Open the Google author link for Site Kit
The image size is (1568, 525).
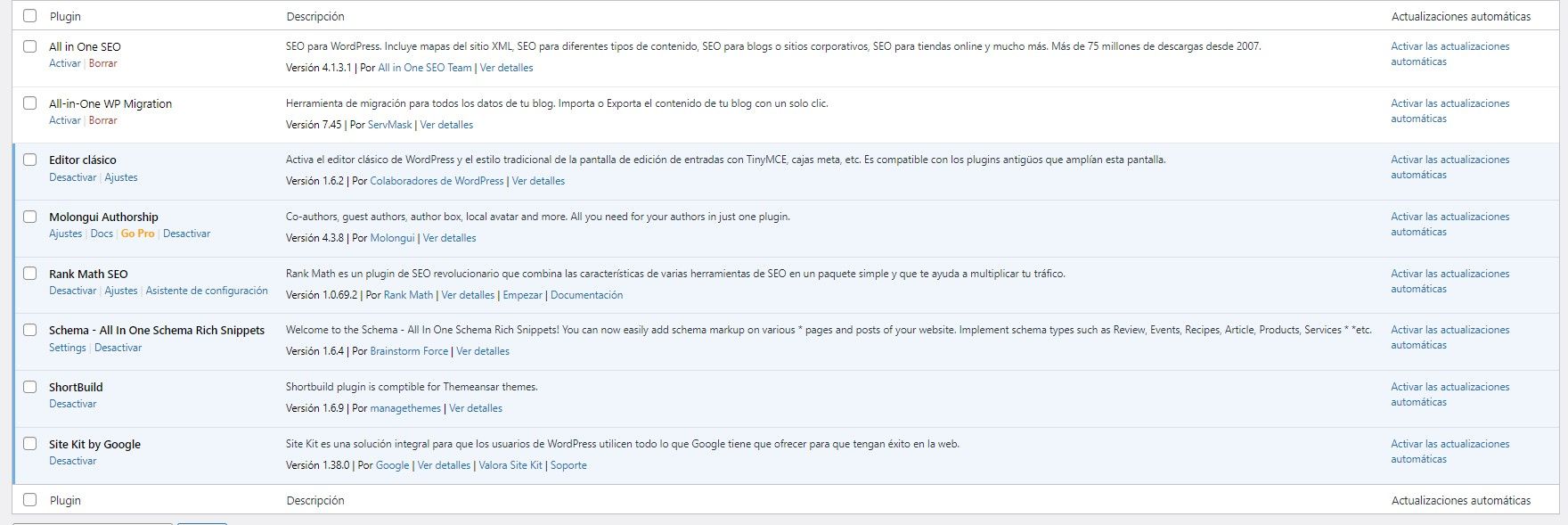tap(393, 465)
